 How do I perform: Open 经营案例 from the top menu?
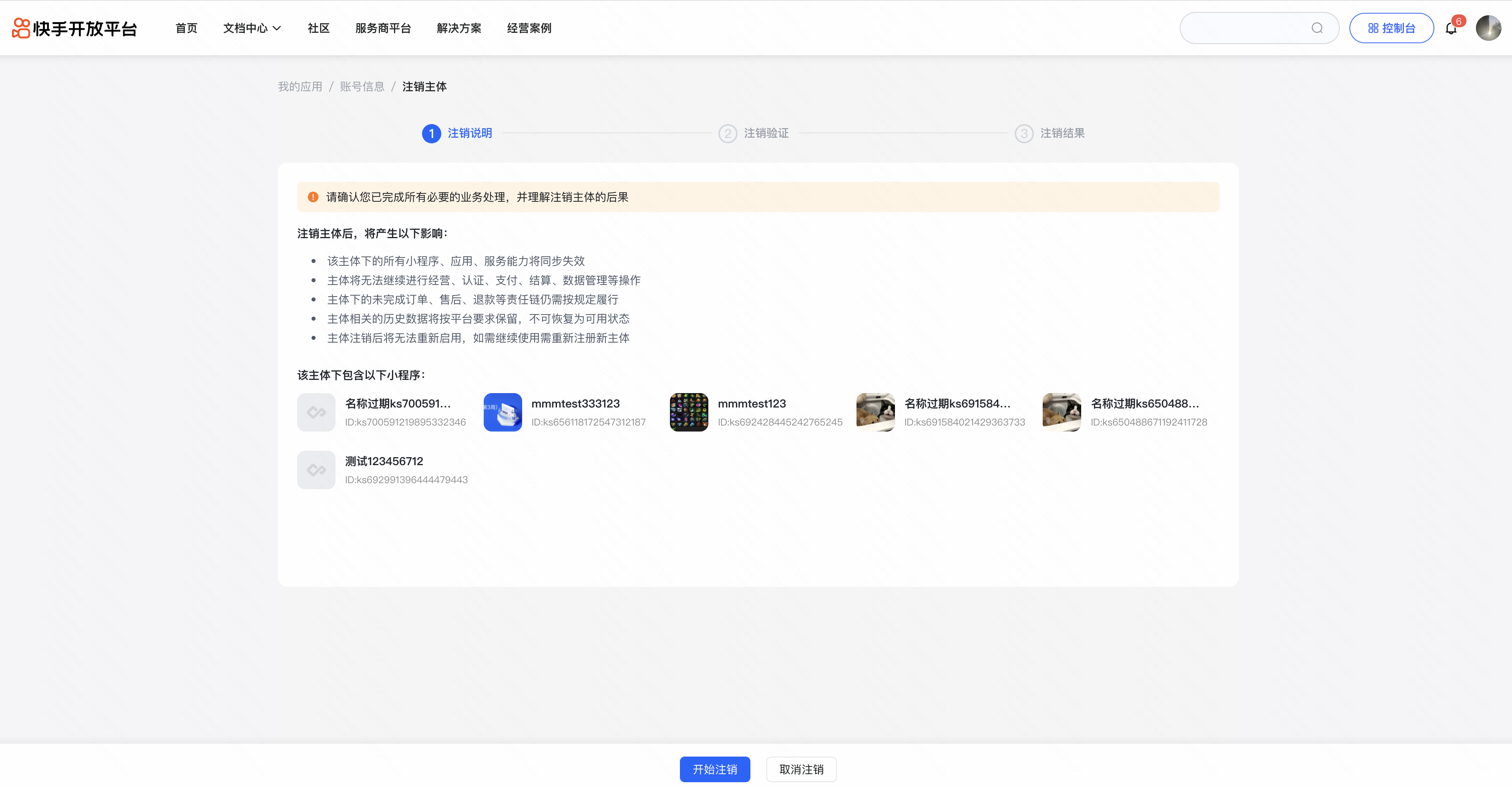click(x=529, y=28)
